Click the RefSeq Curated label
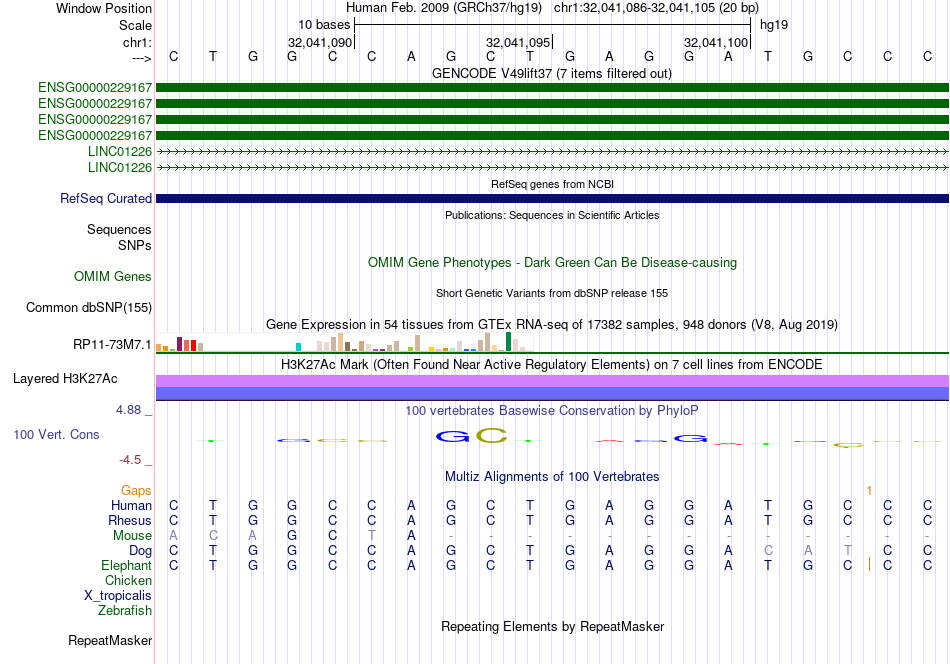The width and height of the screenshot is (950, 664). 105,199
